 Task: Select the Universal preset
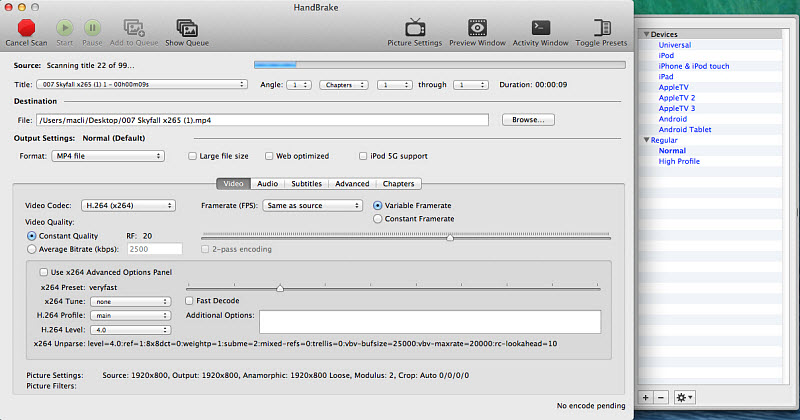[x=674, y=45]
